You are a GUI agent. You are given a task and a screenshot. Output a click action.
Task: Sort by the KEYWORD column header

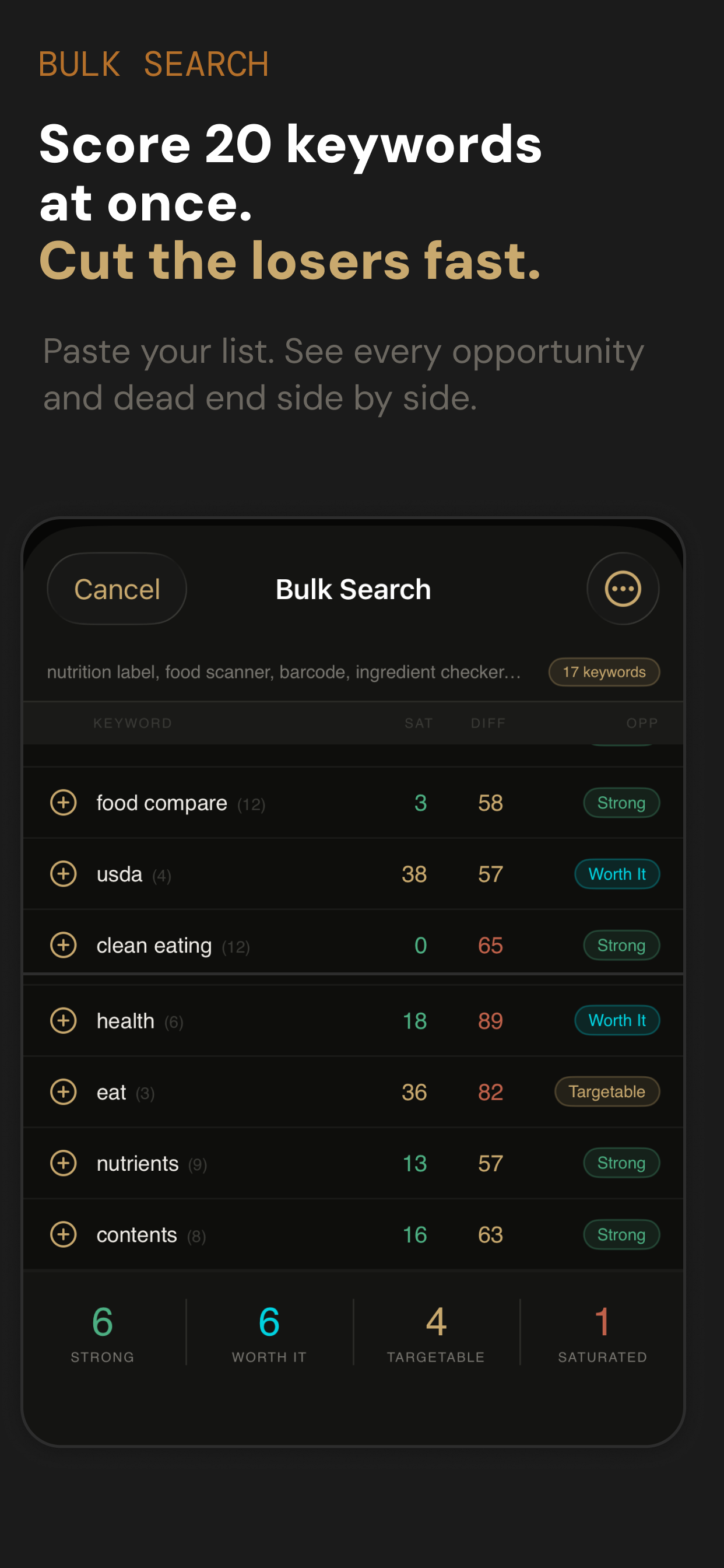coord(133,723)
